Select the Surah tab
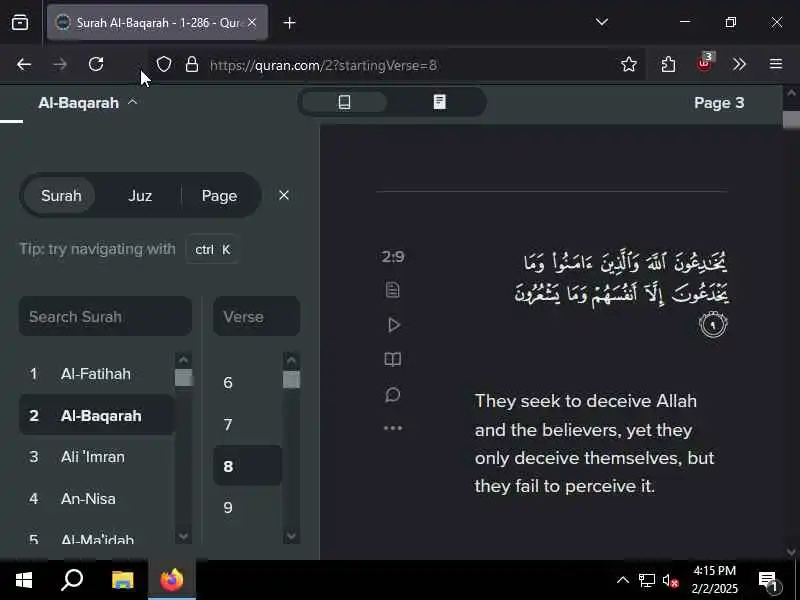This screenshot has width=800, height=600. (61, 196)
